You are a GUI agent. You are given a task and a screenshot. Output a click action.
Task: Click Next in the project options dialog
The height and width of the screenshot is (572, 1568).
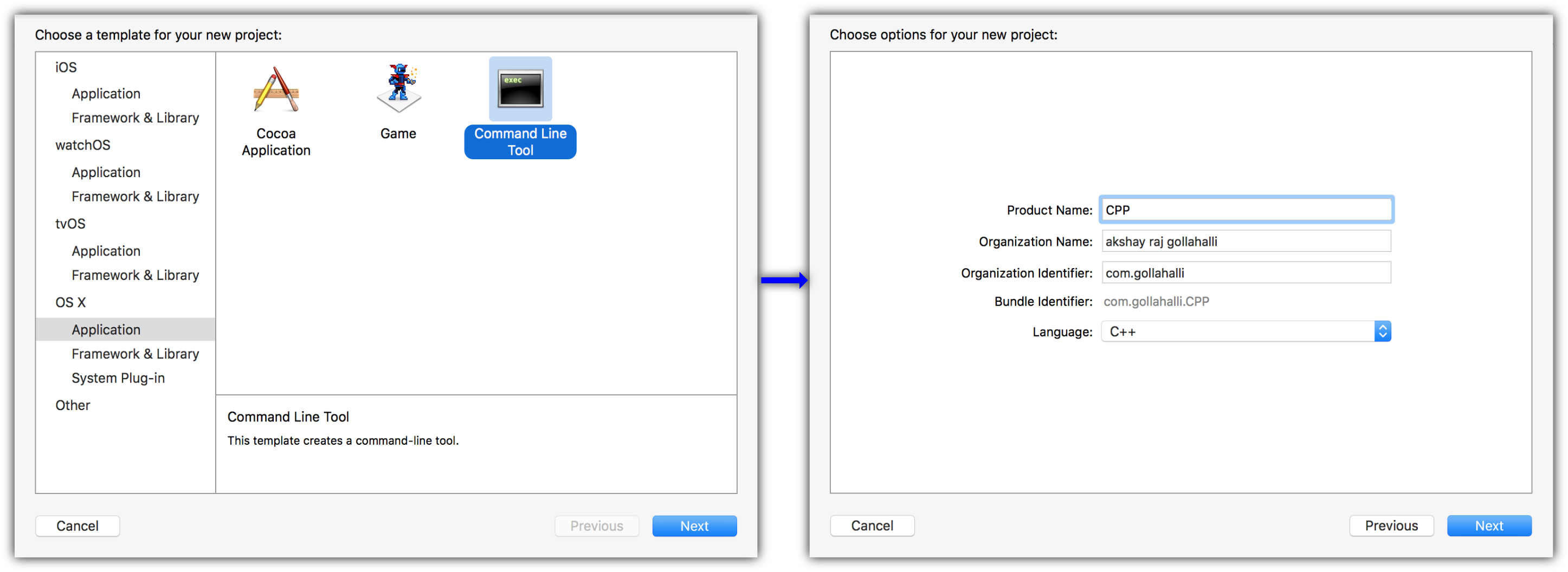pyautogui.click(x=1489, y=526)
